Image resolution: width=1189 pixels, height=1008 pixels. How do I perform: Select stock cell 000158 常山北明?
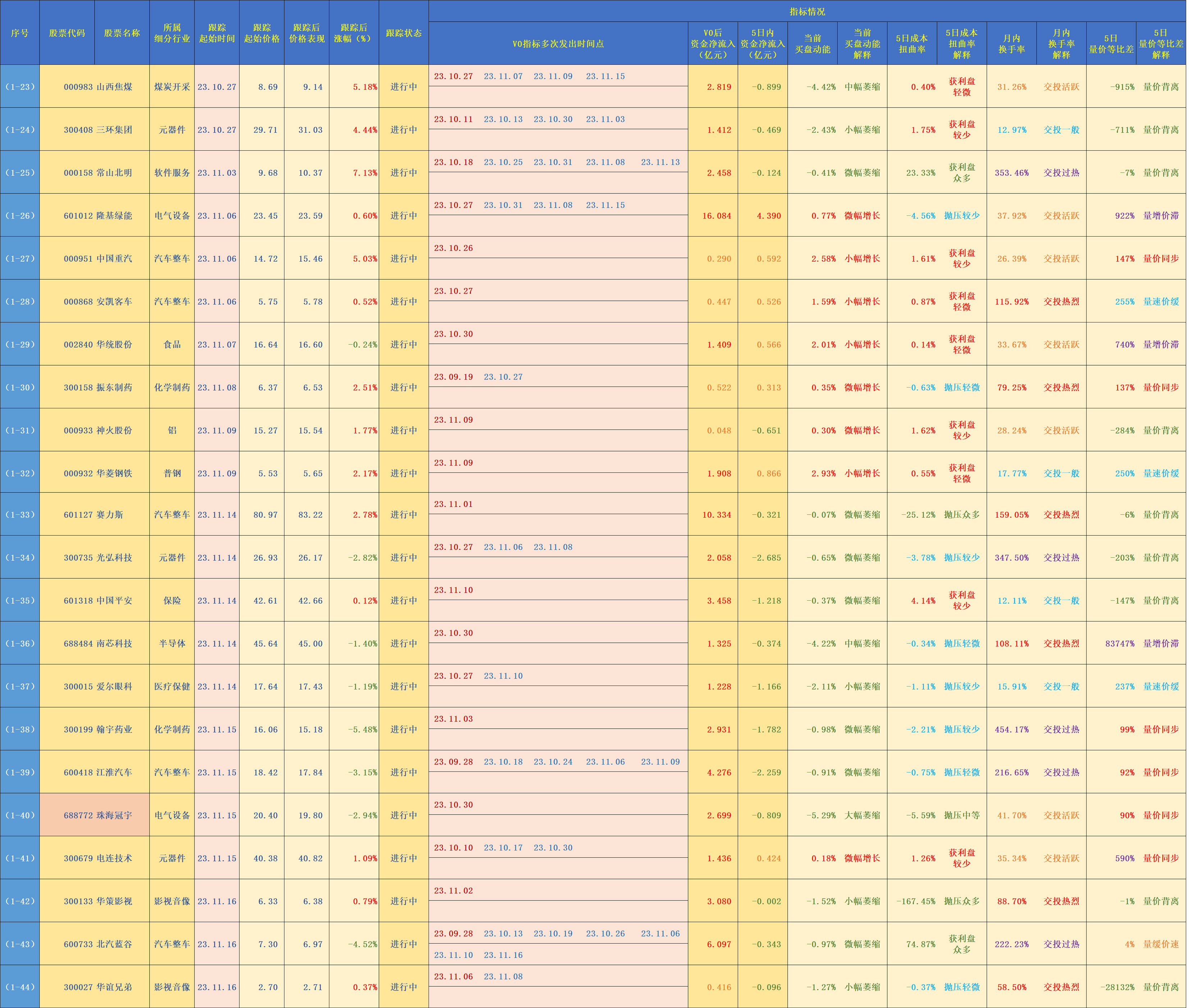[x=95, y=173]
